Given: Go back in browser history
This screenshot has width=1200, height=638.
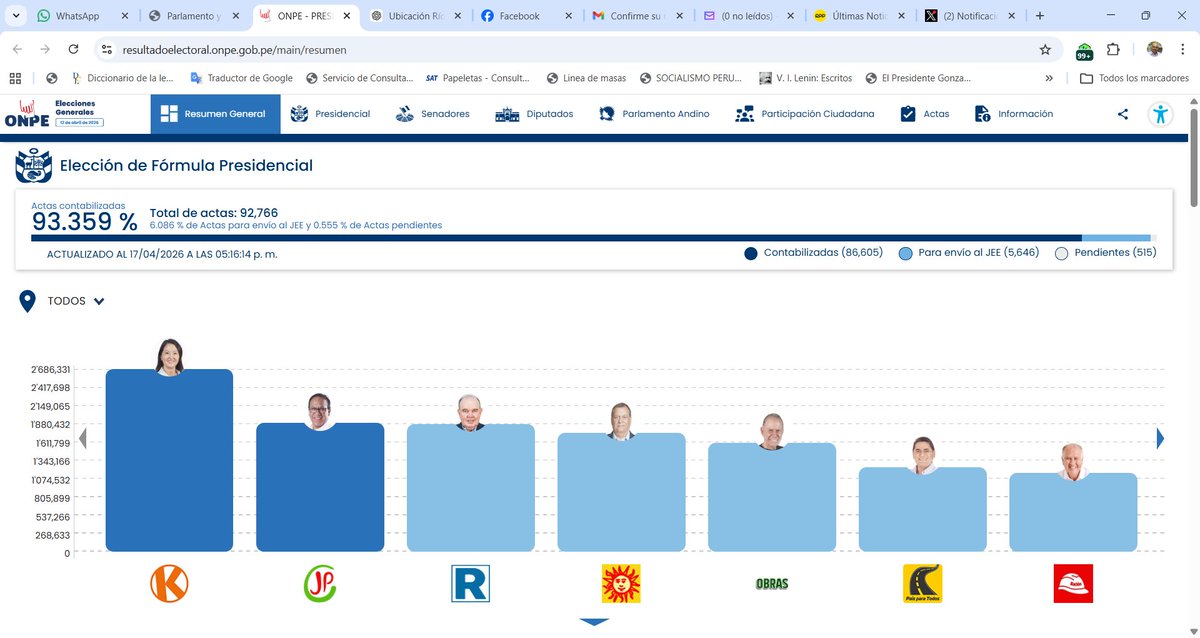Looking at the screenshot, I should coord(17,49).
